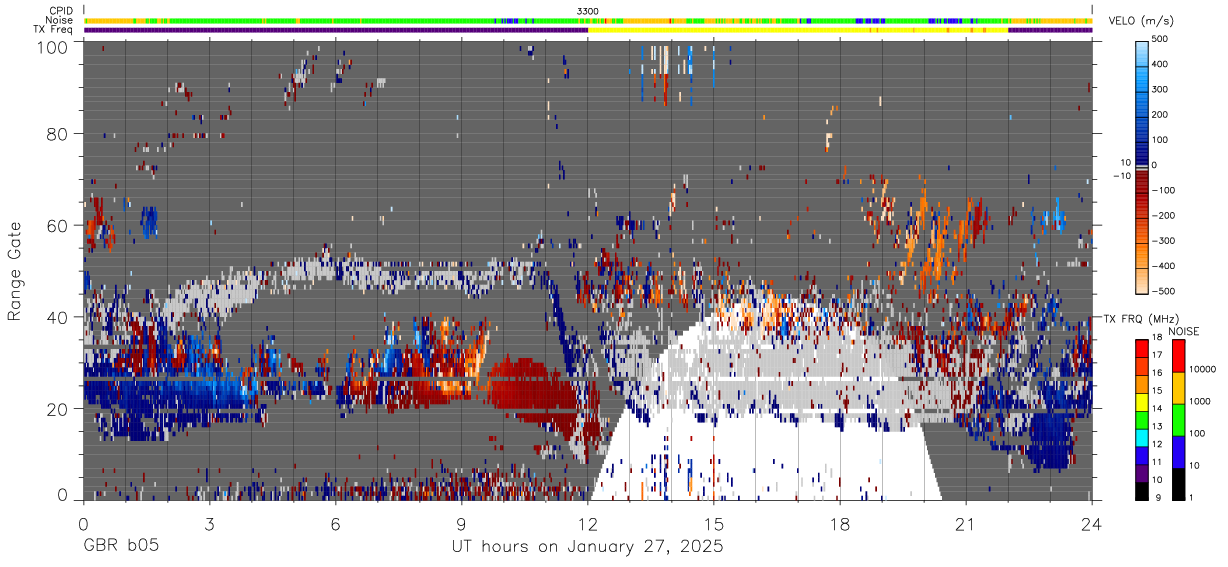Click x-axis tick label 12
This screenshot has width=1228, height=567.
(588, 524)
